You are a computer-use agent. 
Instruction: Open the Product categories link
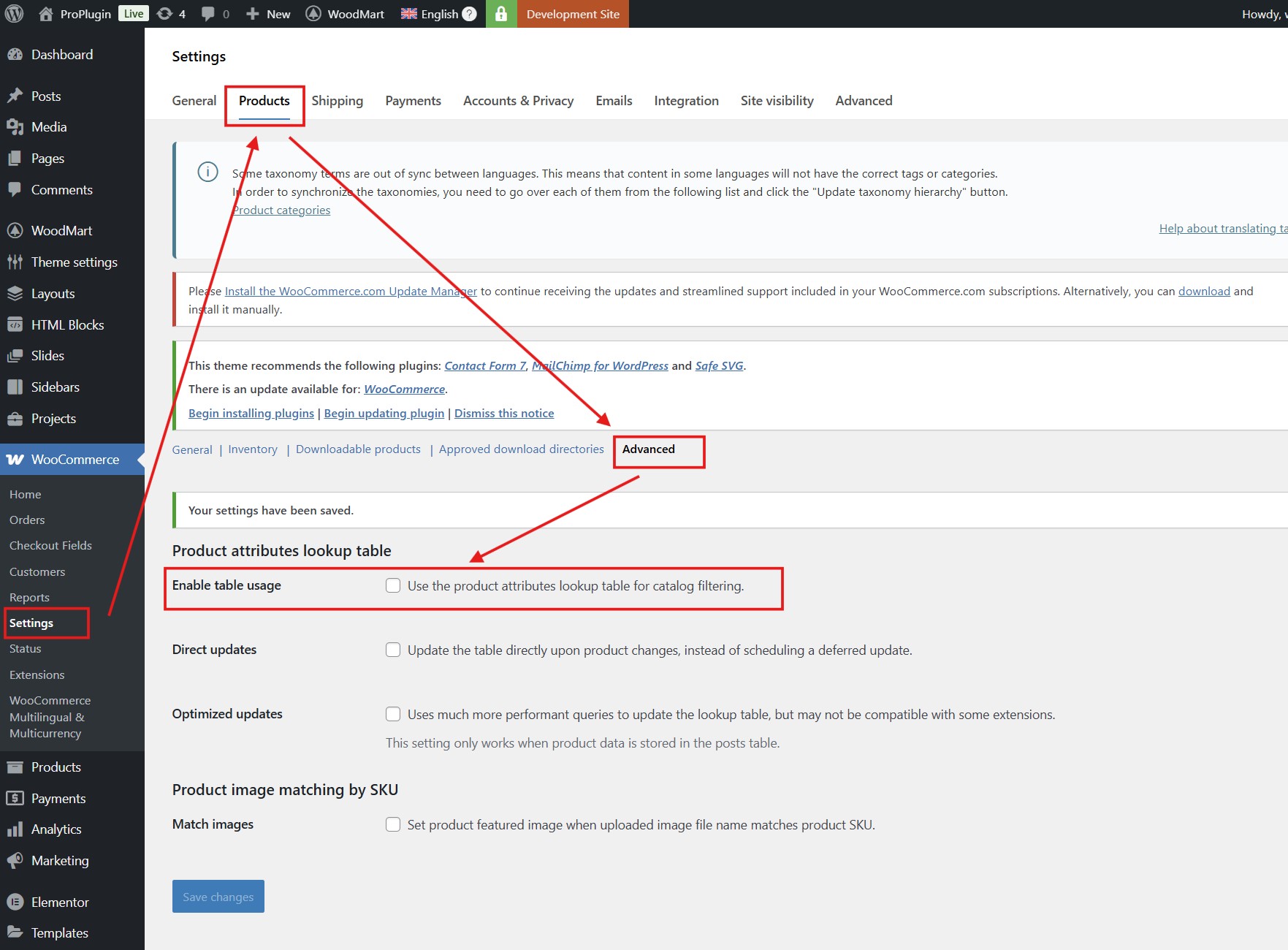pyautogui.click(x=281, y=210)
